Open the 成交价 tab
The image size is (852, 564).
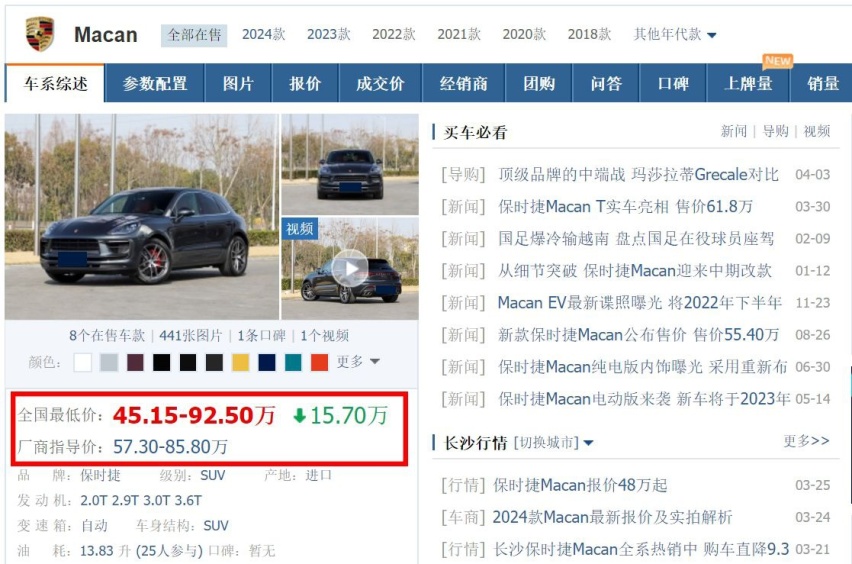(x=380, y=83)
